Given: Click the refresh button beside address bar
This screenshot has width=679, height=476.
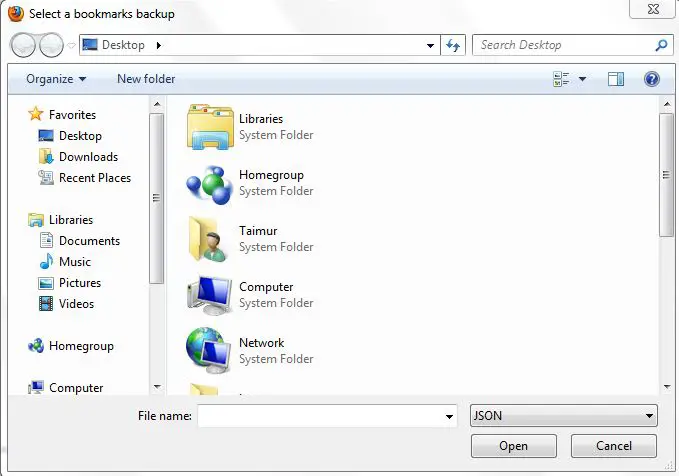Looking at the screenshot, I should click(453, 45).
